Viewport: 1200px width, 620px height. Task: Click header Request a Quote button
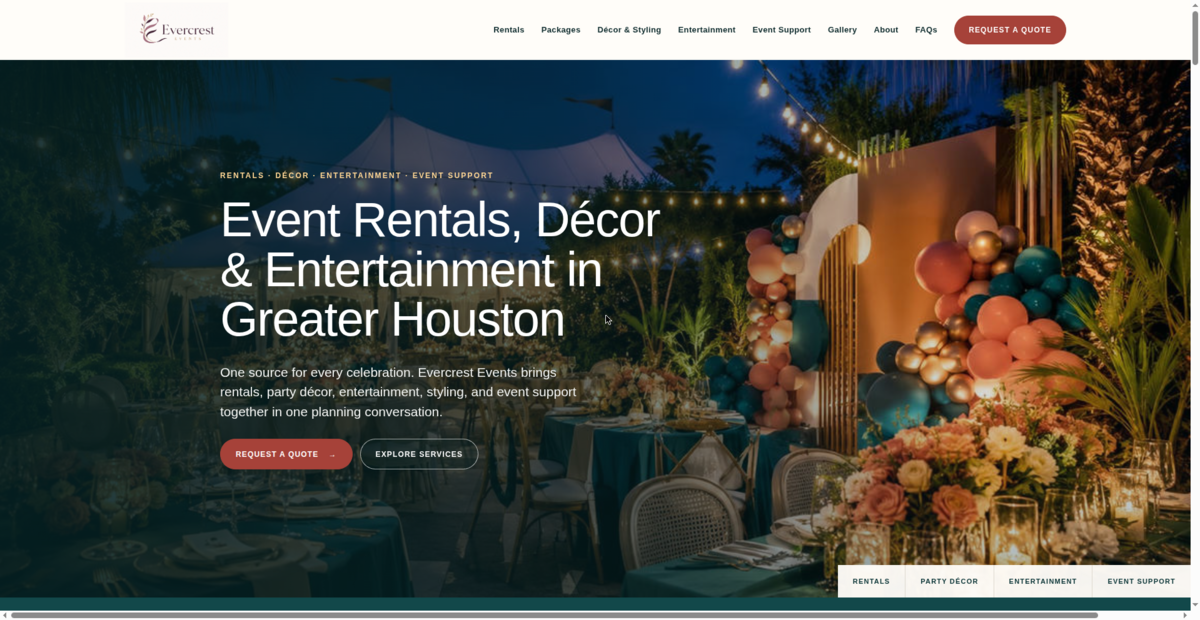click(x=1010, y=30)
